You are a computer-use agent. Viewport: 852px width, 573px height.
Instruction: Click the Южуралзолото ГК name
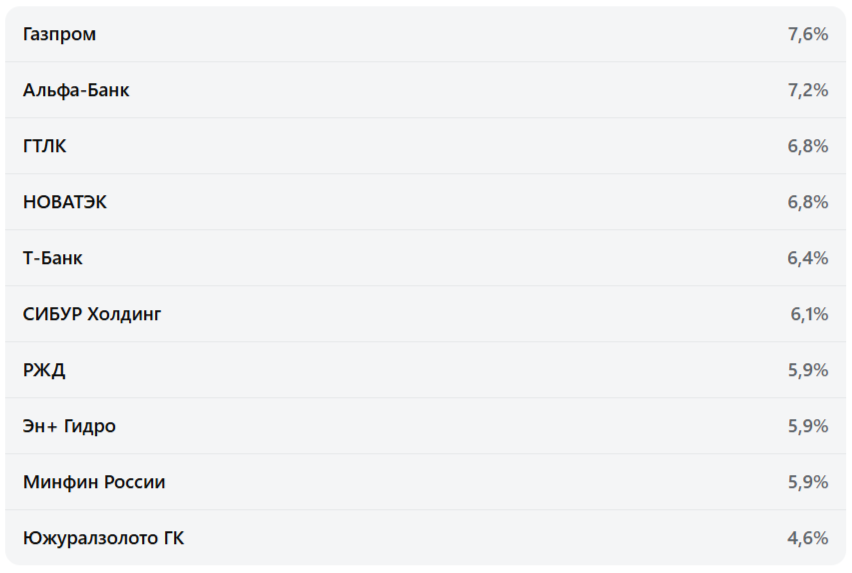[x=103, y=538]
